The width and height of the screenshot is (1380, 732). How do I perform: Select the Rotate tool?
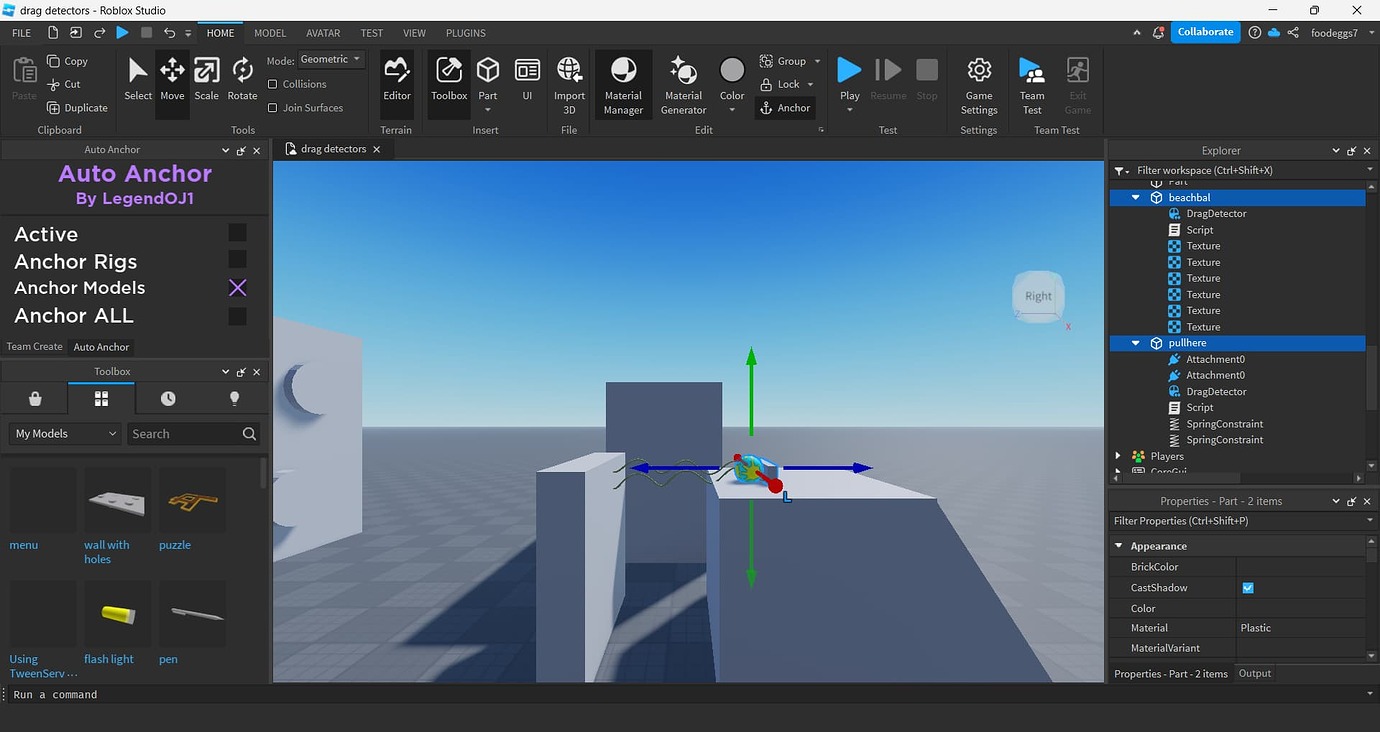241,78
